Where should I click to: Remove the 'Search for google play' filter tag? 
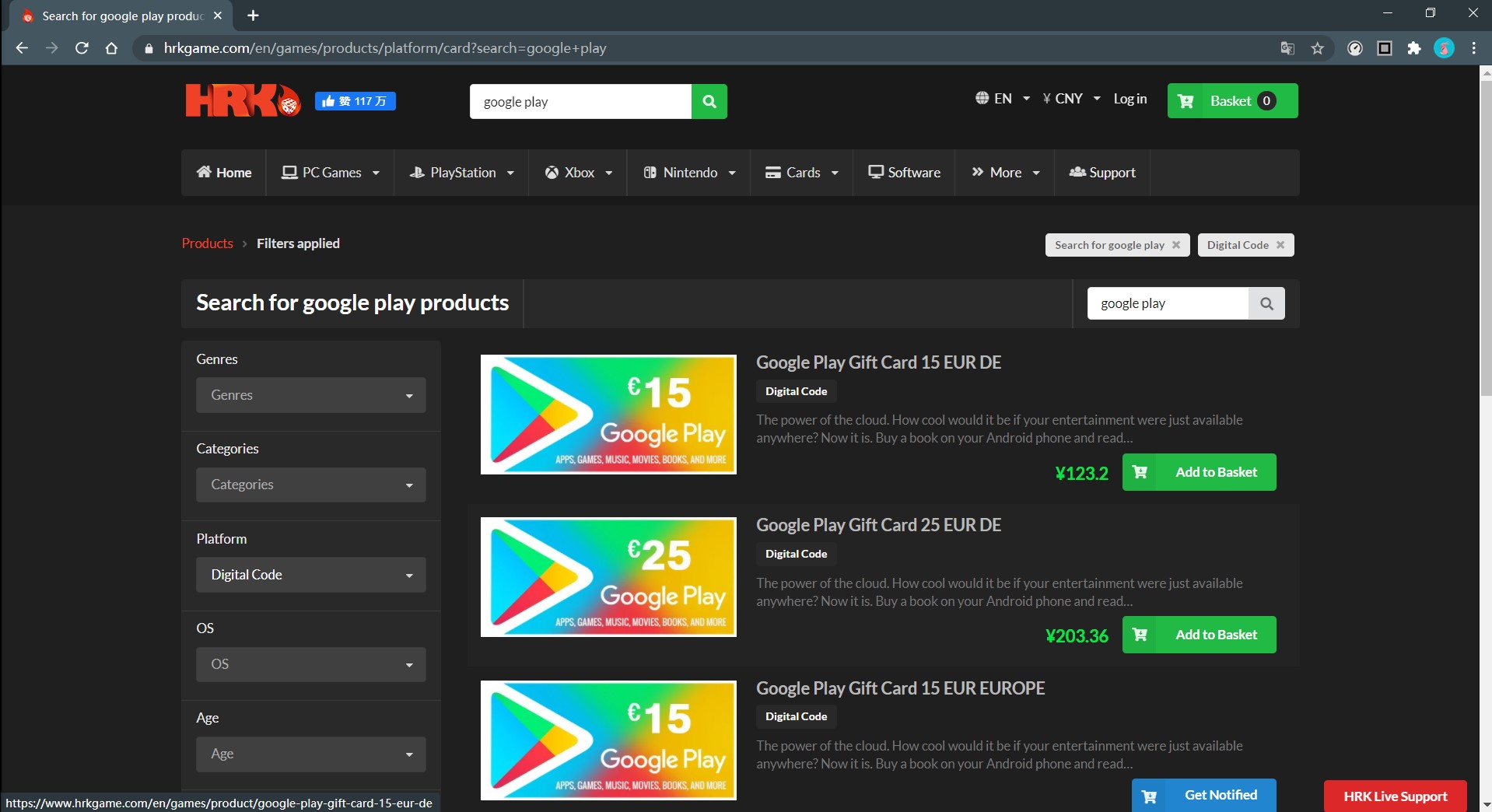pyautogui.click(x=1176, y=245)
